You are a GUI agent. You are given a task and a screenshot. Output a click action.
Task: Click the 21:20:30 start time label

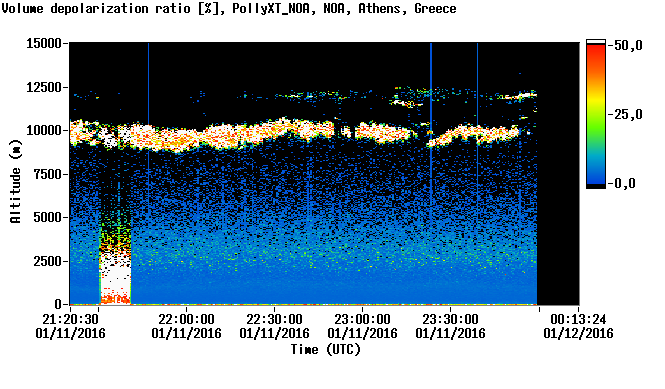pyautogui.click(x=70, y=319)
